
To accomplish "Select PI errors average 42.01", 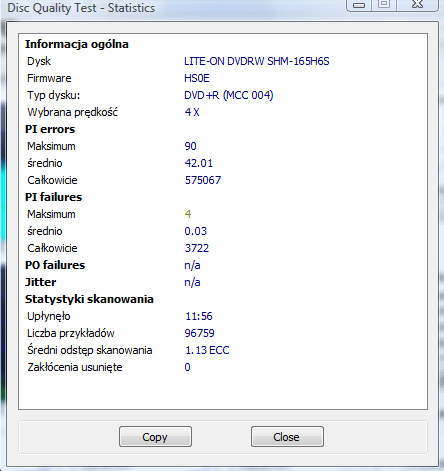I will pyautogui.click(x=199, y=163).
